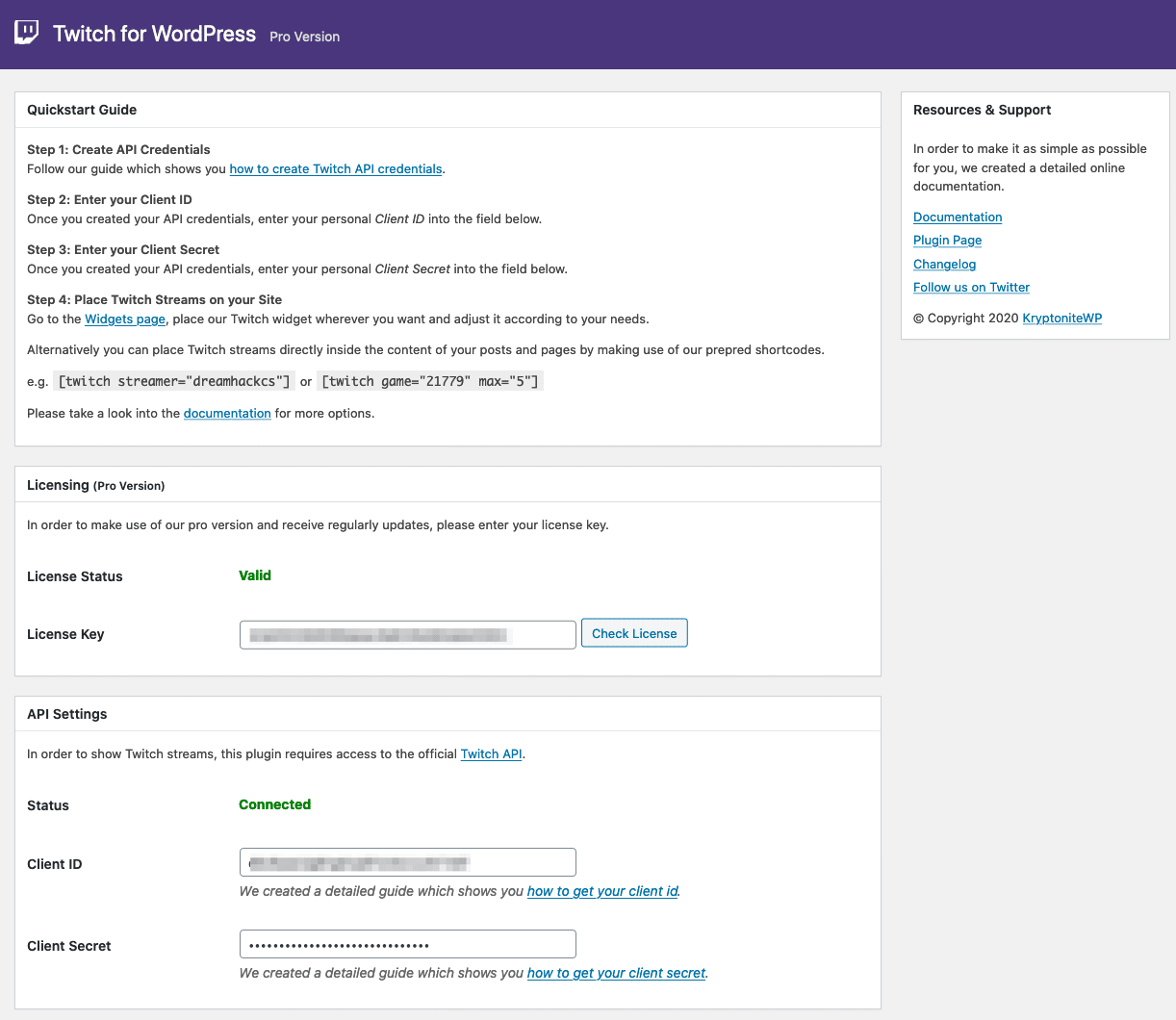Image resolution: width=1176 pixels, height=1020 pixels.
Task: Click the Twitch for WordPress title
Action: 155,34
